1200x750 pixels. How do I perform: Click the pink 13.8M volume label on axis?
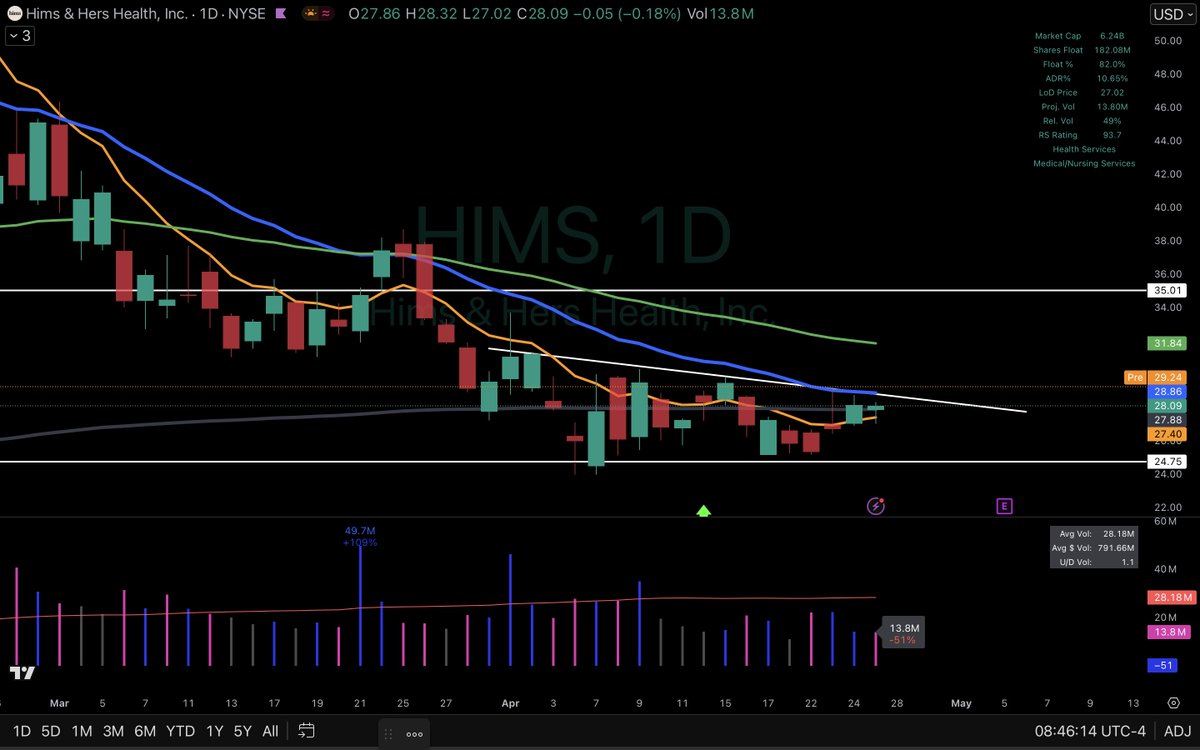1167,633
